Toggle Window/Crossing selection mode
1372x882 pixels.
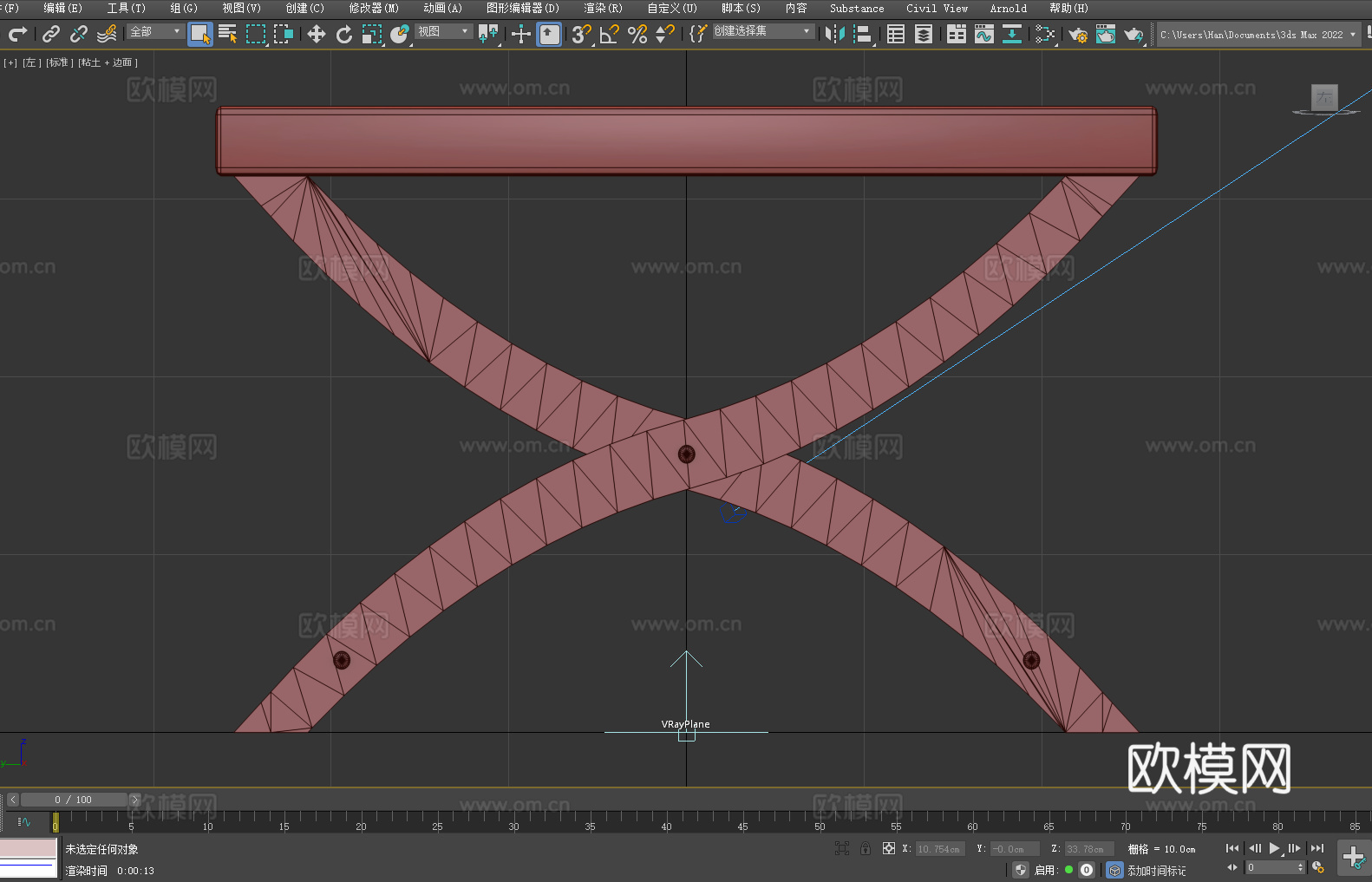pyautogui.click(x=284, y=34)
